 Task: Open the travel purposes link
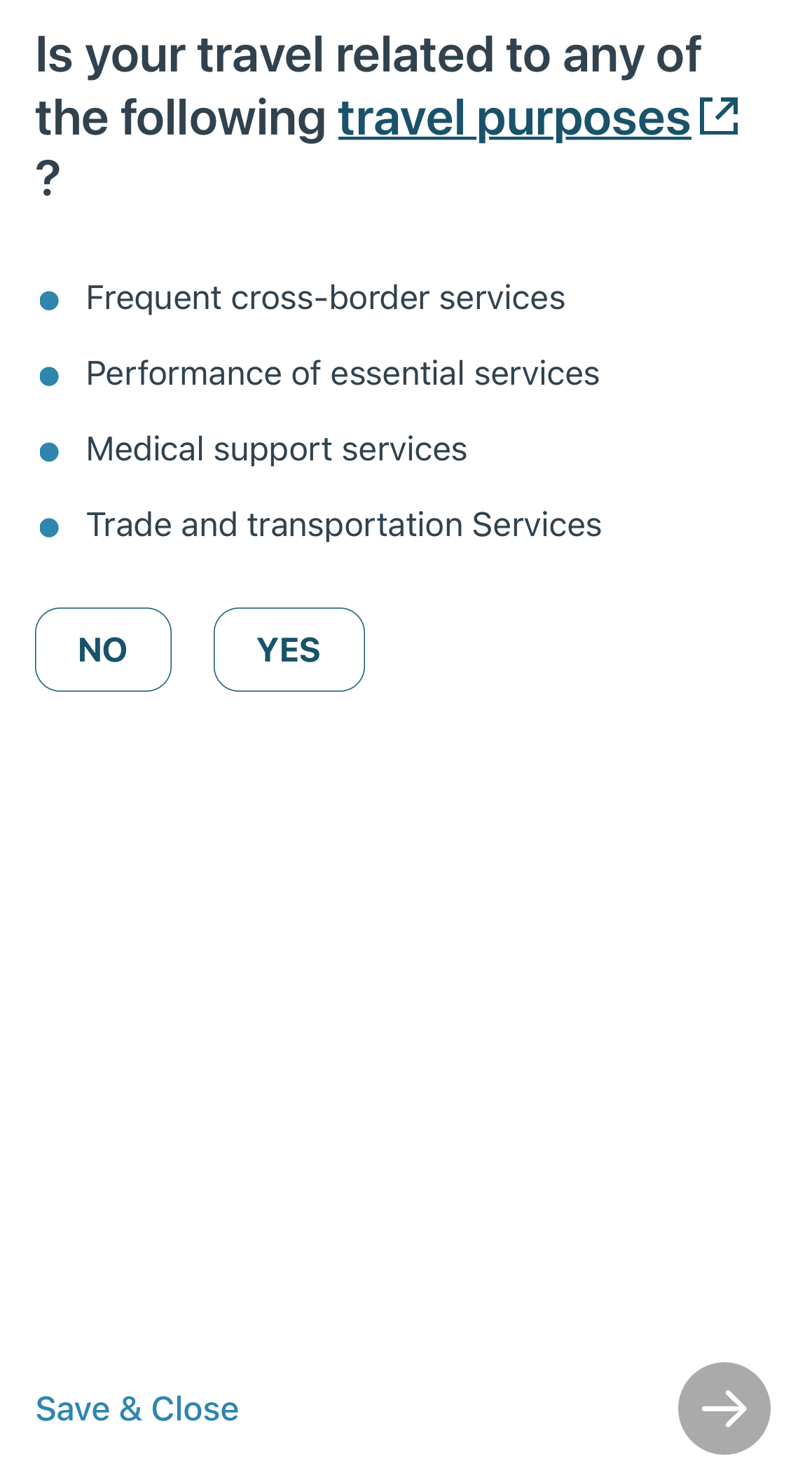pos(514,118)
